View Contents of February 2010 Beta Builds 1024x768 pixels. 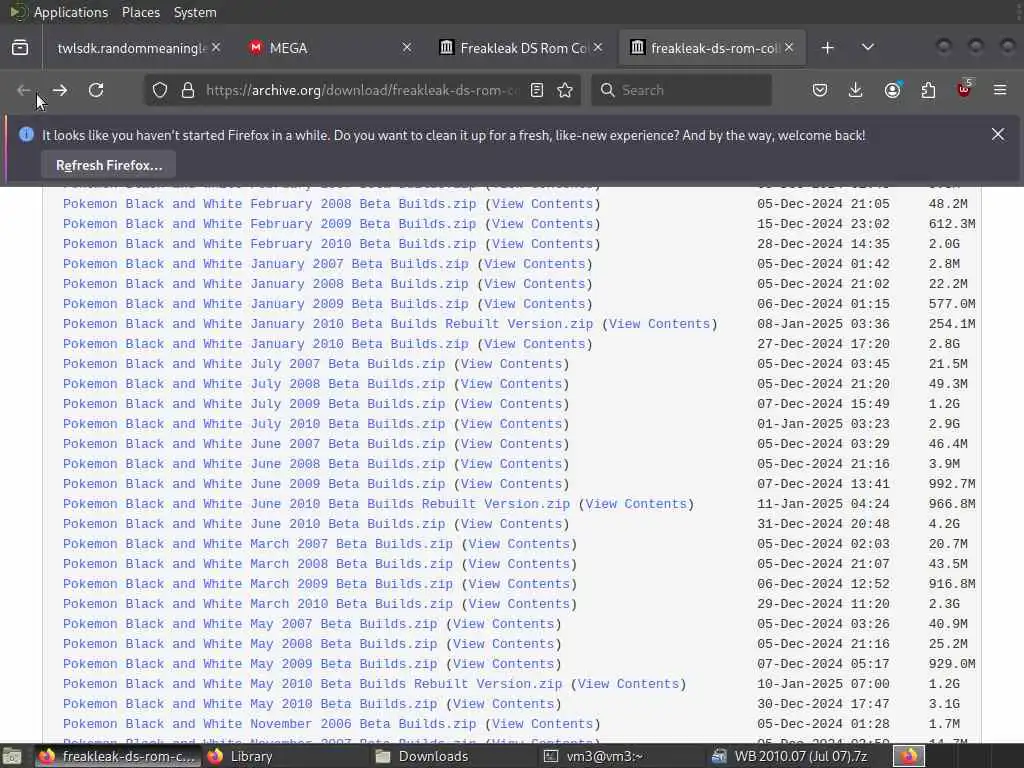click(x=543, y=244)
